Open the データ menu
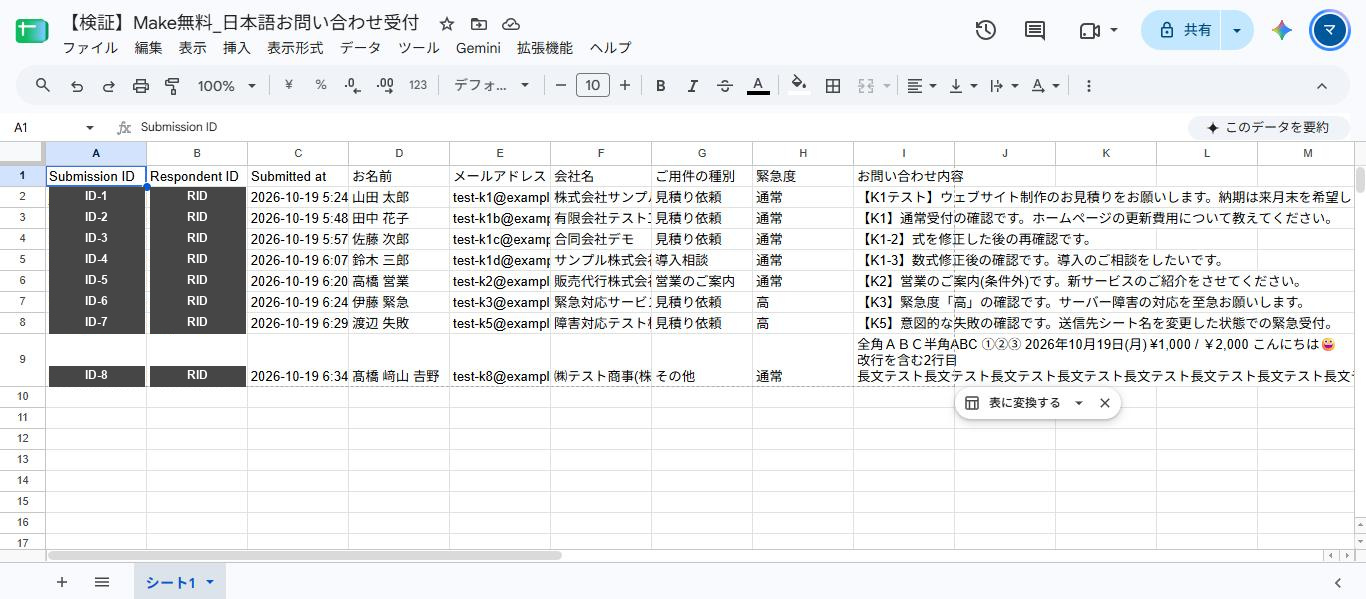1366x599 pixels. [360, 48]
